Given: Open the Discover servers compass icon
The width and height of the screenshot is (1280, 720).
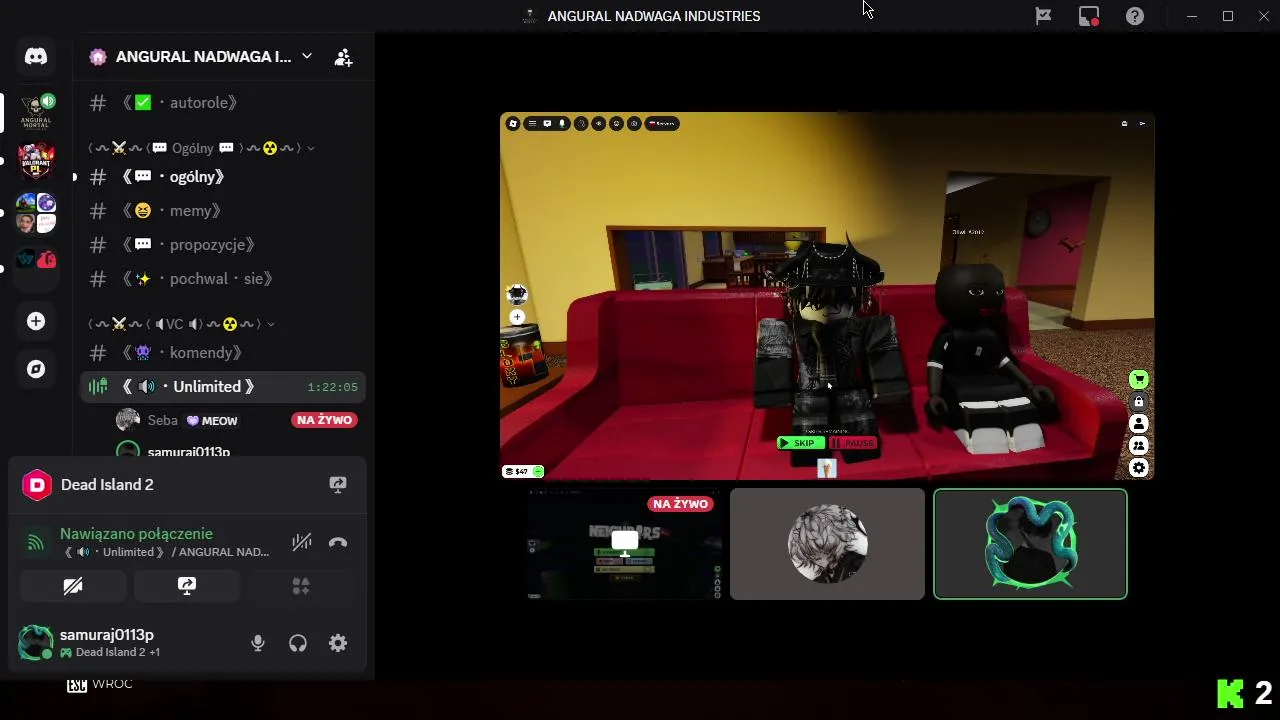Looking at the screenshot, I should click(x=36, y=369).
